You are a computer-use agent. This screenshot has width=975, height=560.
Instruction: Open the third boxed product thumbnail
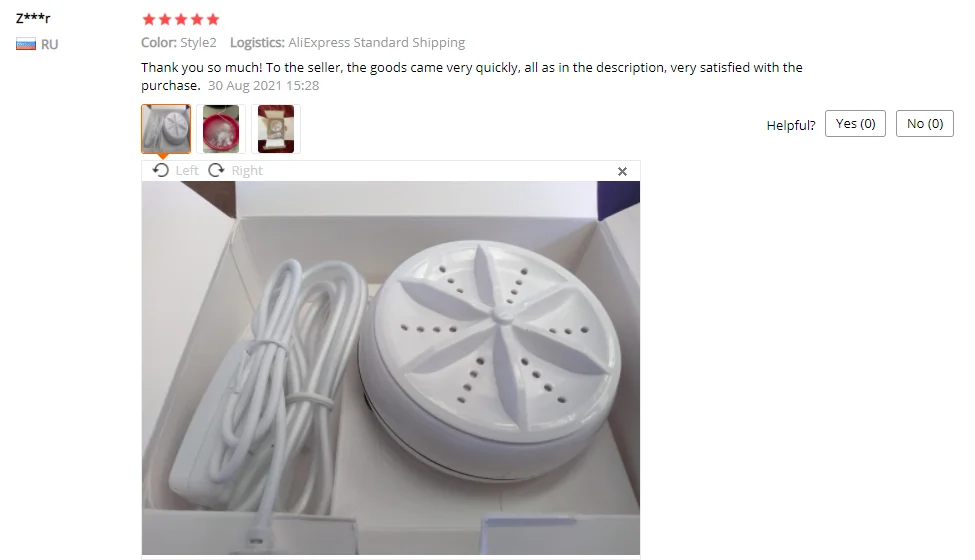(275, 129)
